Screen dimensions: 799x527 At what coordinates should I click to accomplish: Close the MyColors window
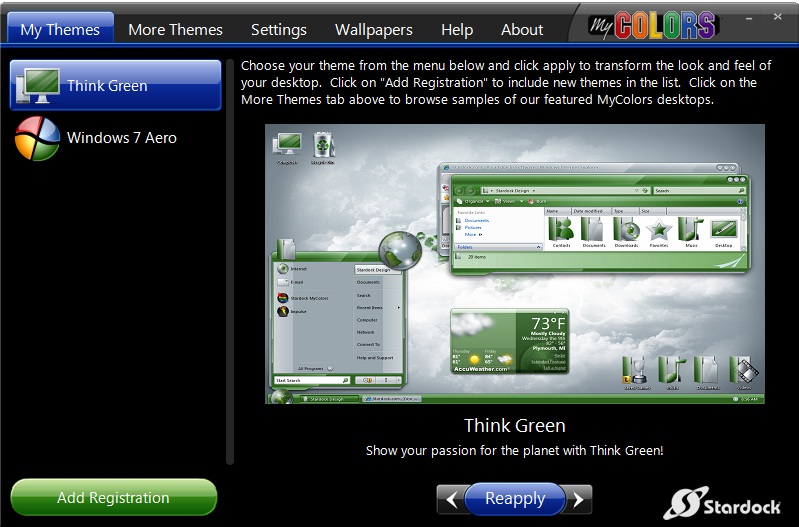coord(778,17)
